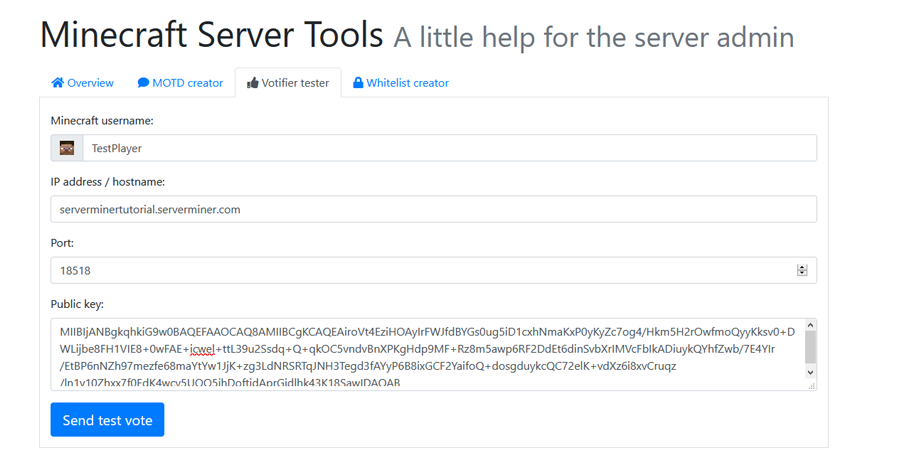Click the thumbs-up icon on Votifier tester

[253, 83]
